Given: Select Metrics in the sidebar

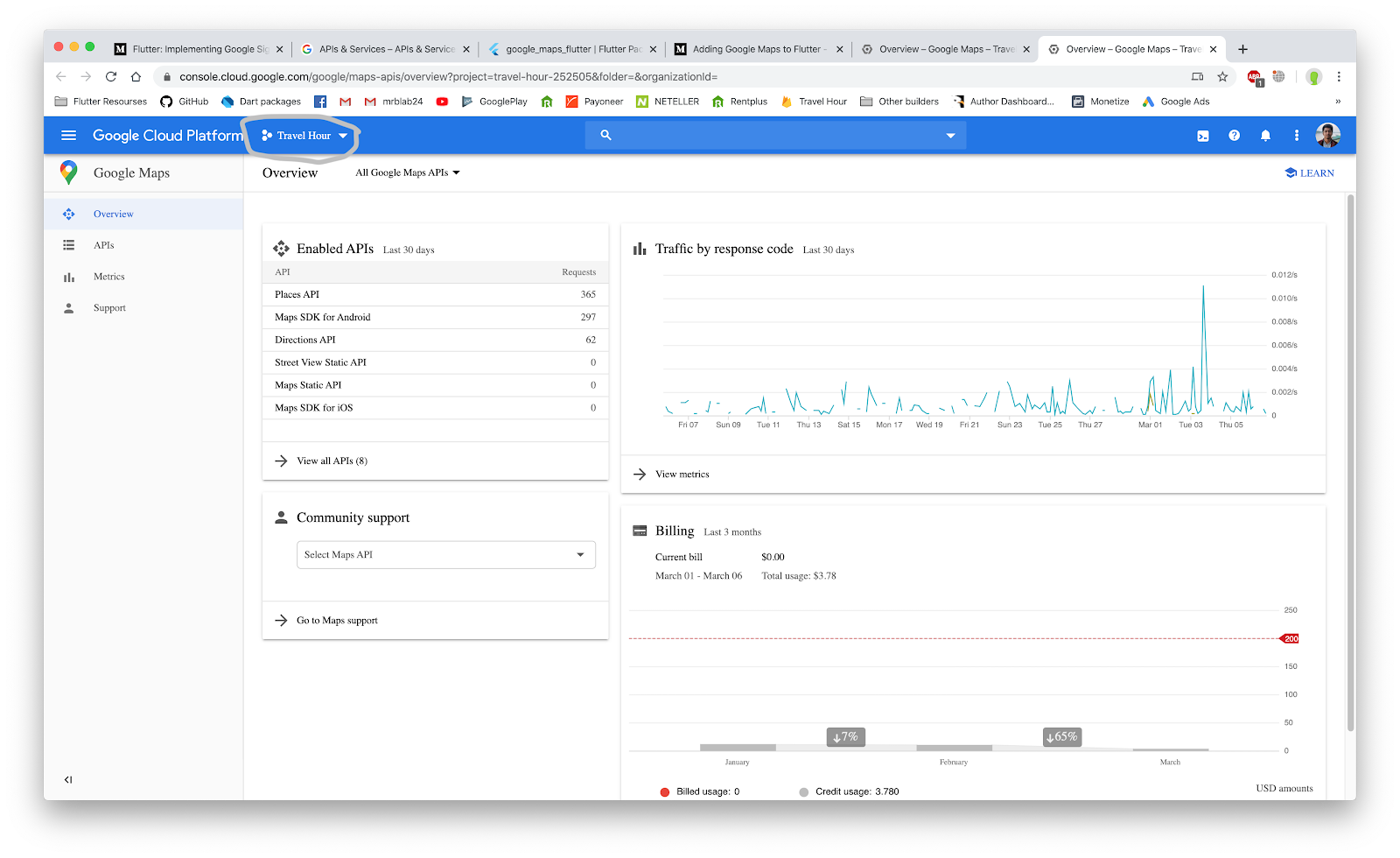Looking at the screenshot, I should point(143,278).
